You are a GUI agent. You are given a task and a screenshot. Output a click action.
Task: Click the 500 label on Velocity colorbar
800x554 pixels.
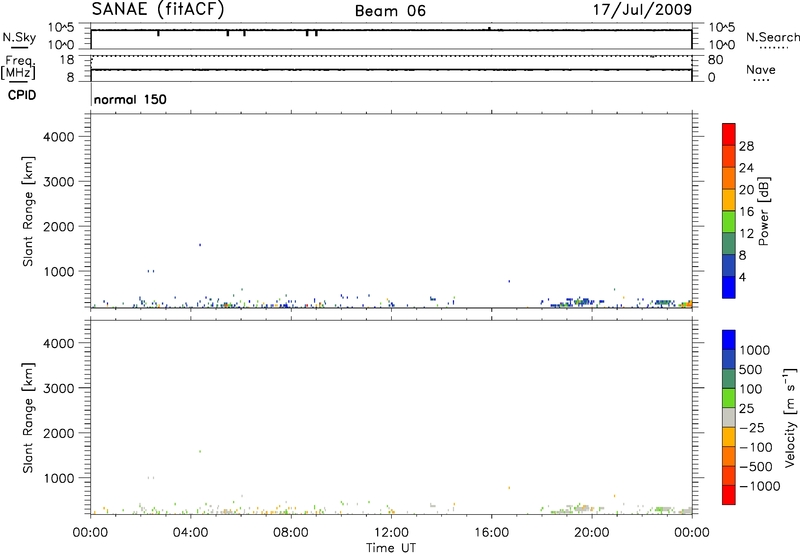(750, 370)
